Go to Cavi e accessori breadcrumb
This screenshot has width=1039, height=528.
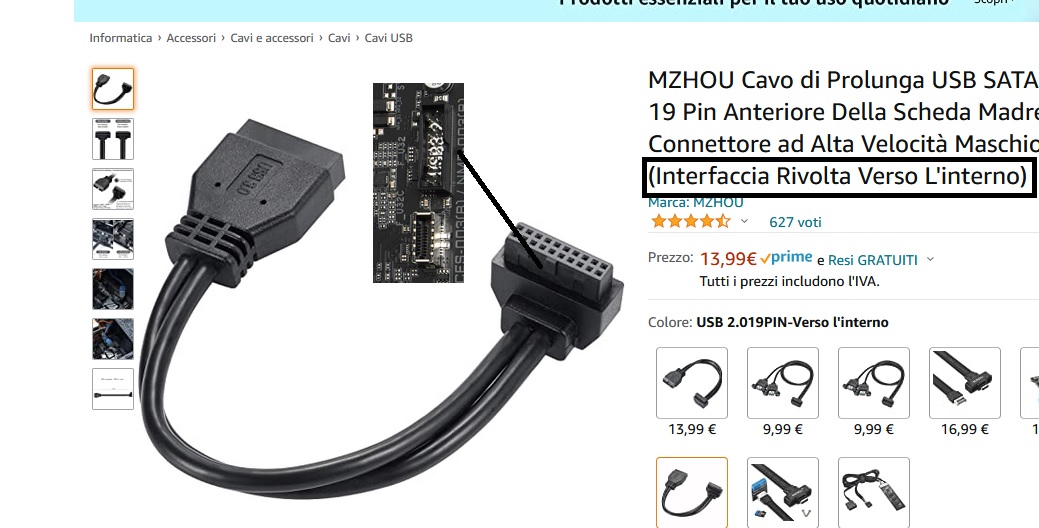(x=272, y=38)
